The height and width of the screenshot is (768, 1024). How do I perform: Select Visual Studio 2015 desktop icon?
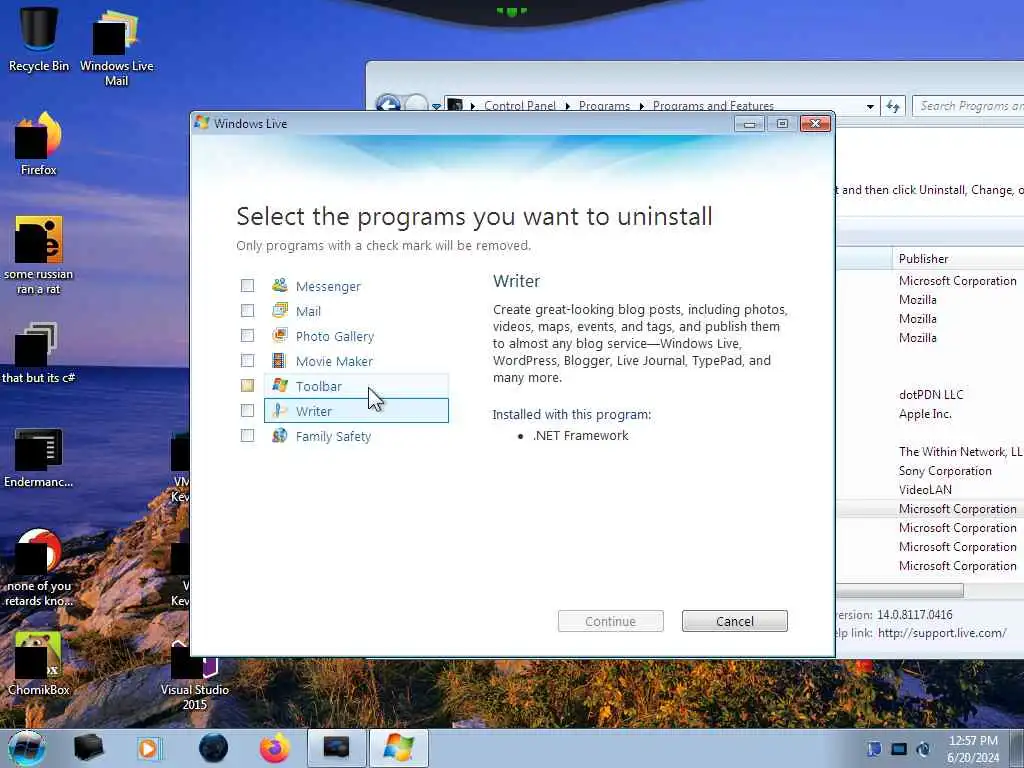click(195, 677)
